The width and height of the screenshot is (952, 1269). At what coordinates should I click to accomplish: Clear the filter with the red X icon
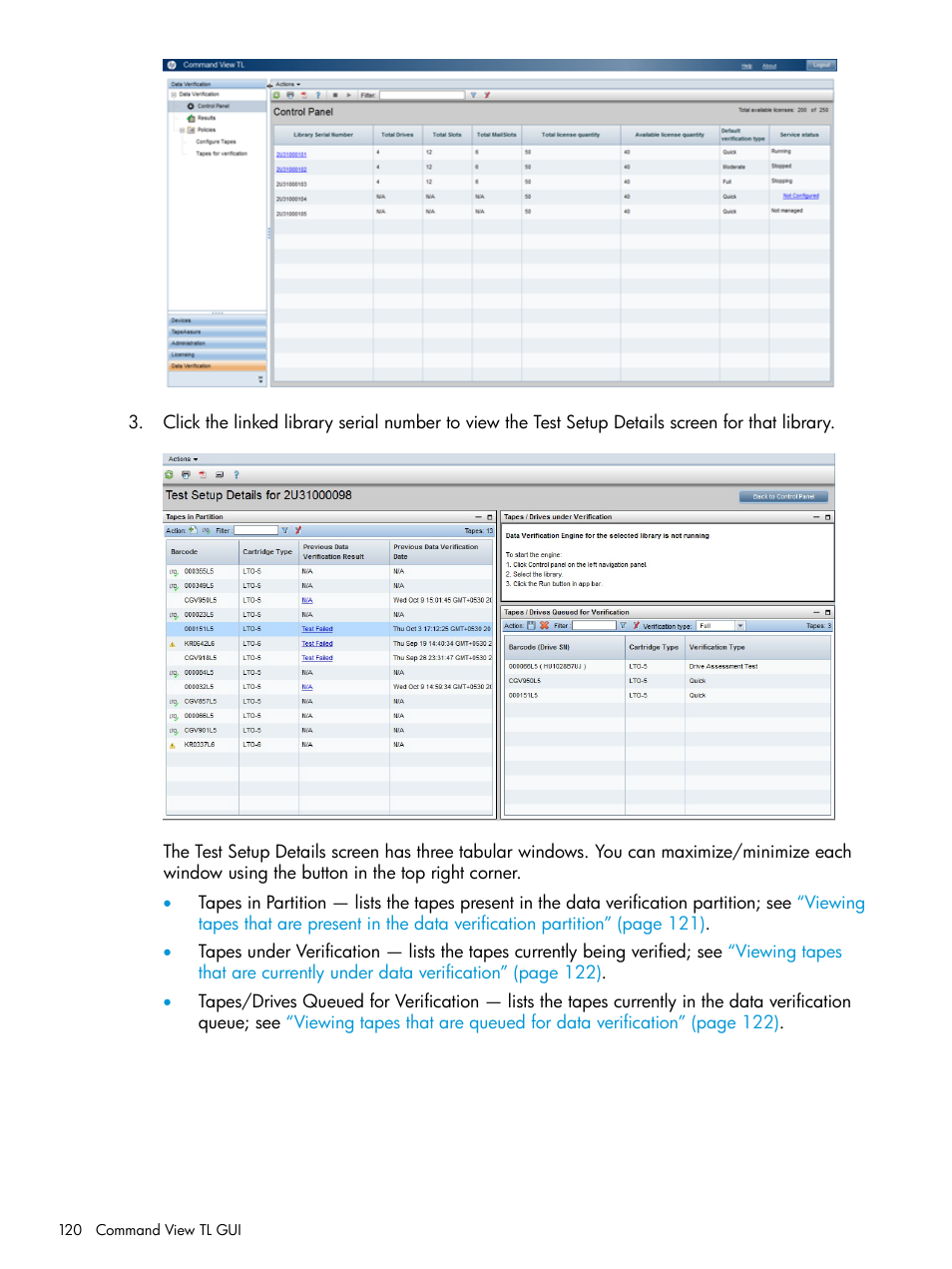tap(488, 94)
